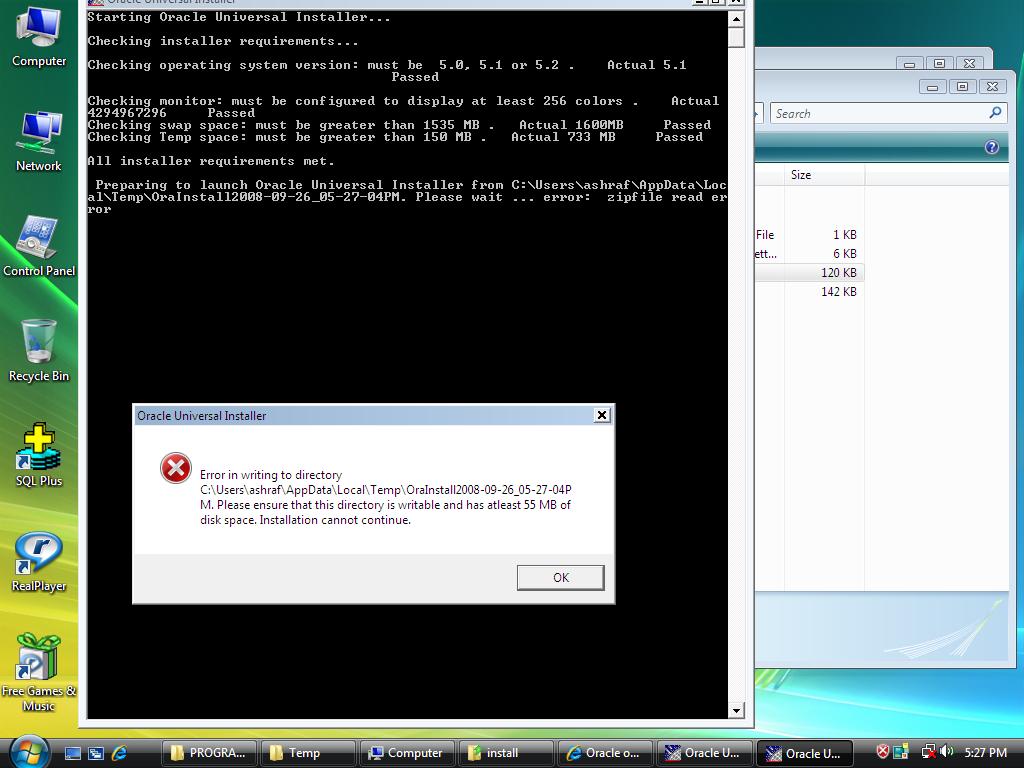The height and width of the screenshot is (768, 1024).
Task: Launch Internet Explorer from Quick Launch
Action: coord(120,753)
